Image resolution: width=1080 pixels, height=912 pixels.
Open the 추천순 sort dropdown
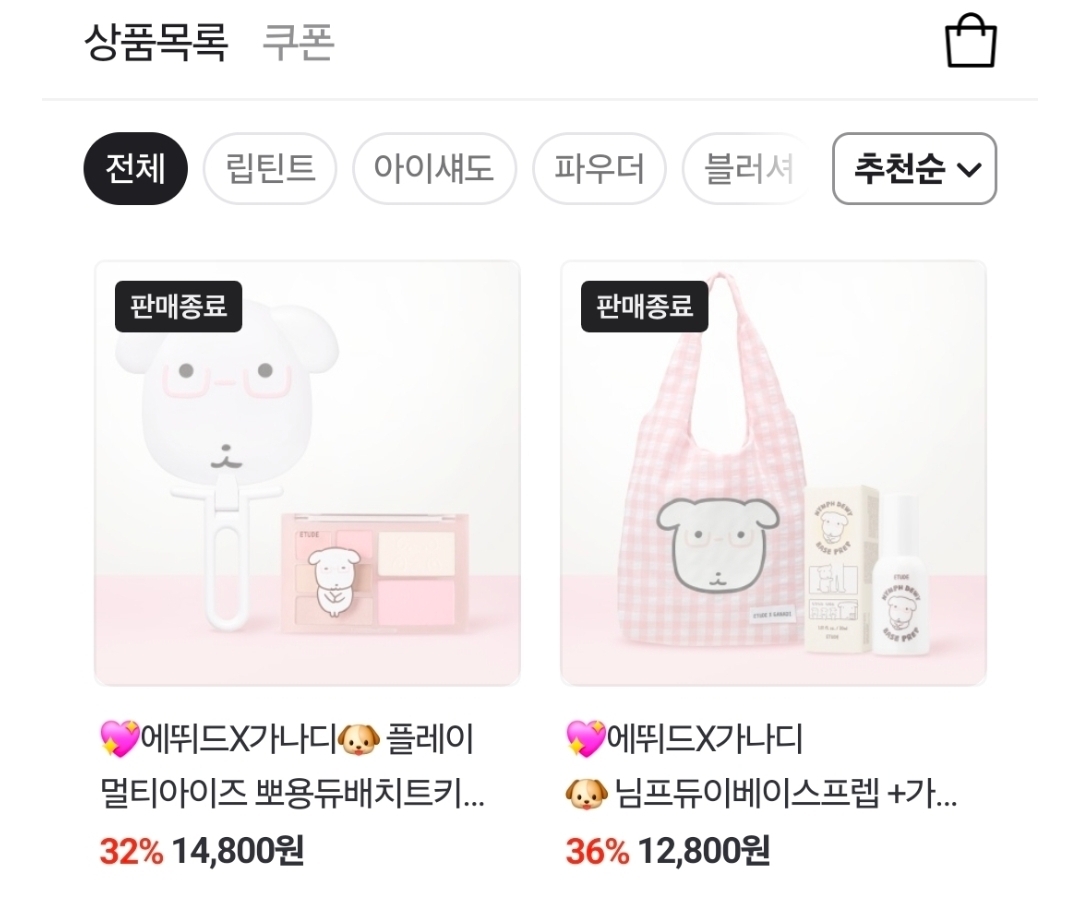point(914,169)
